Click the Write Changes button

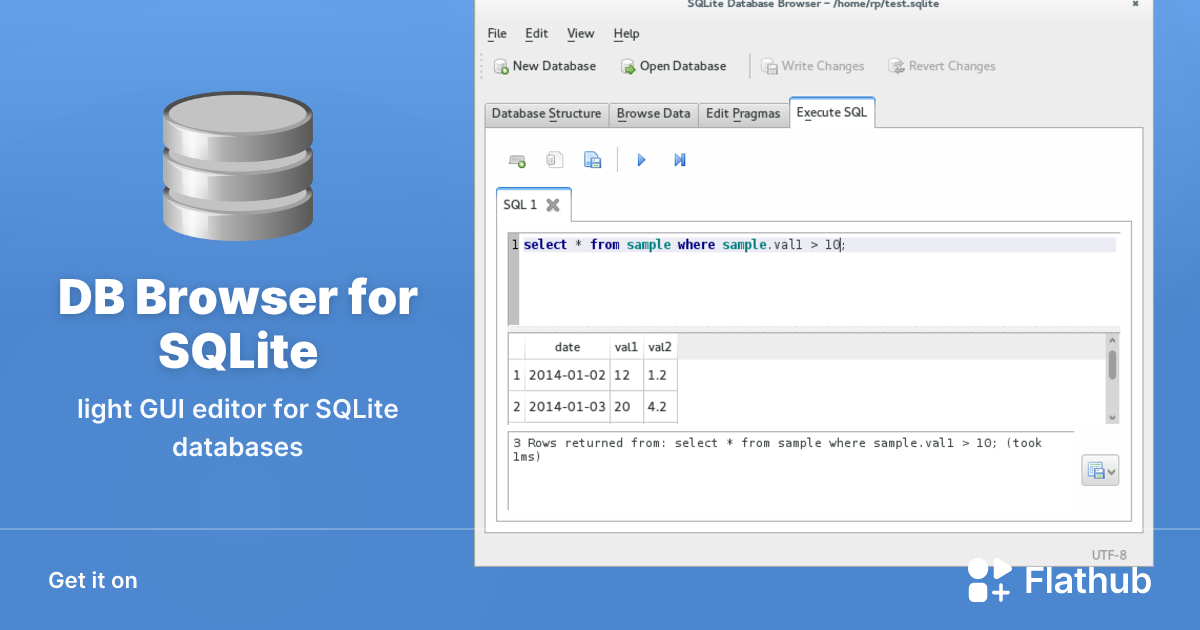(x=813, y=66)
